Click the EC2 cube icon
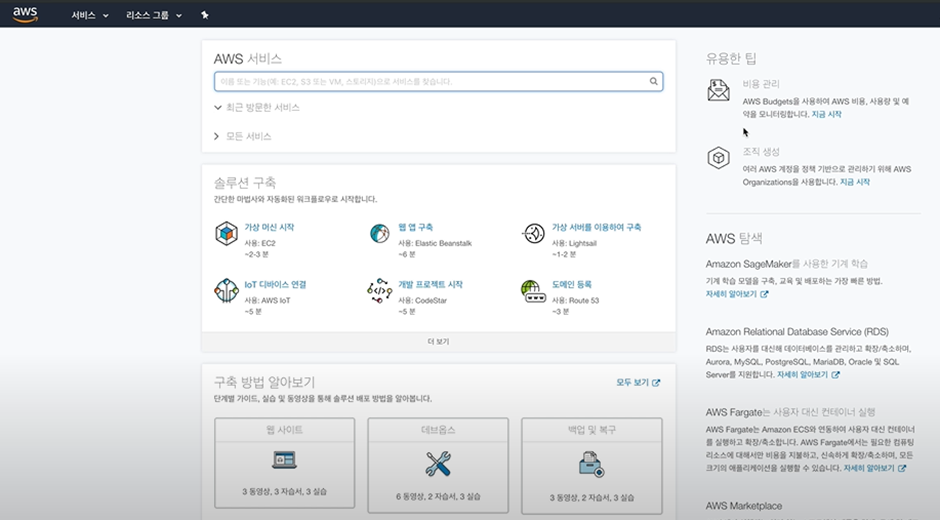This screenshot has width=940, height=520. click(226, 233)
